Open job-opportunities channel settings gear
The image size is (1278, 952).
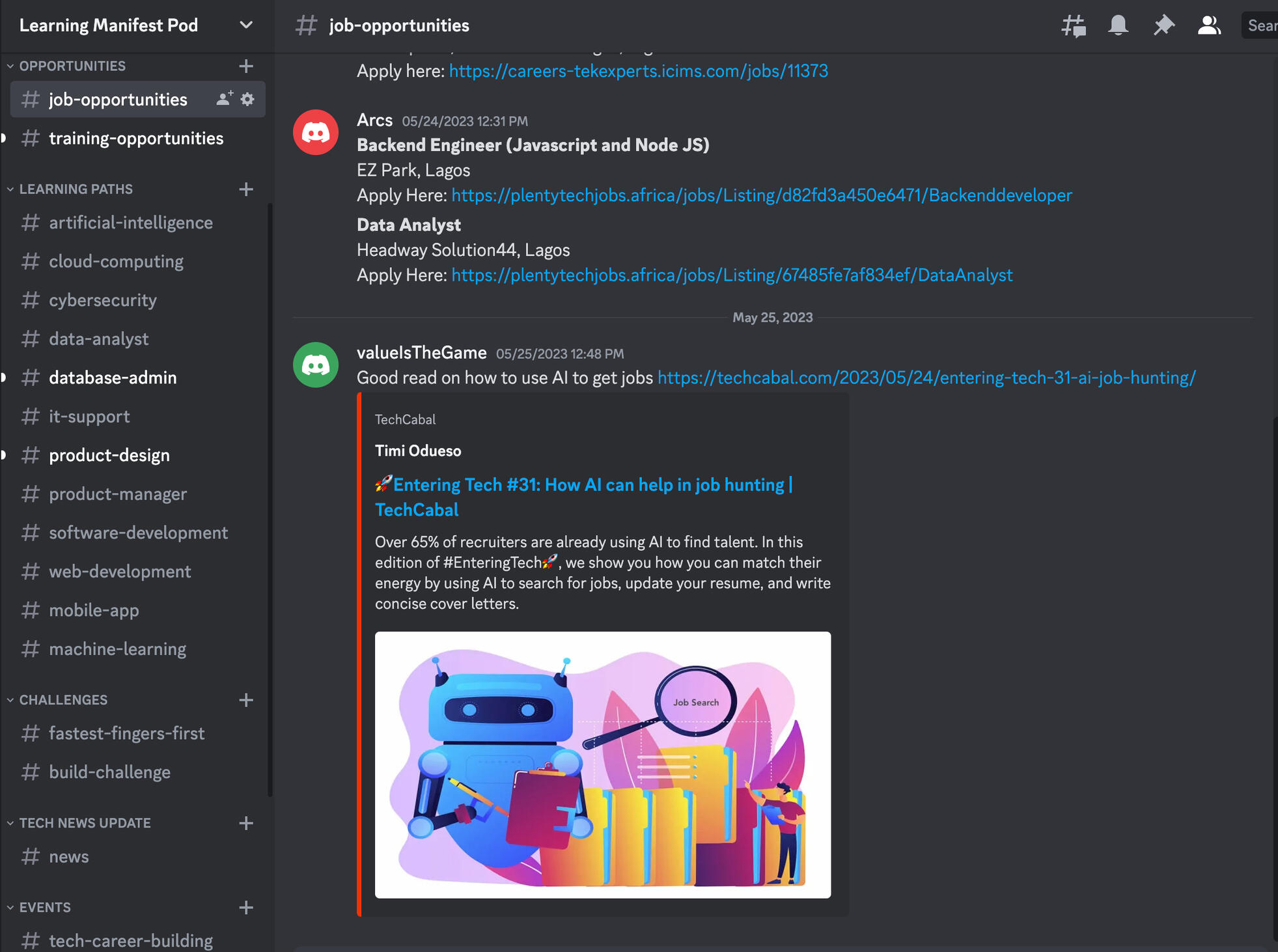click(248, 99)
